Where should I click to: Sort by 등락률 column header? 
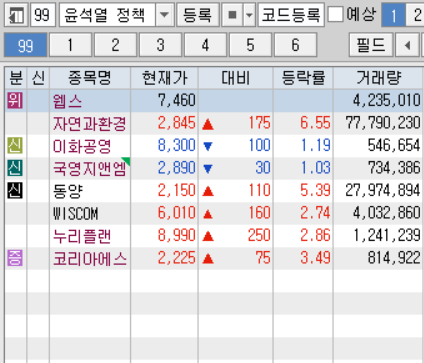(x=303, y=78)
